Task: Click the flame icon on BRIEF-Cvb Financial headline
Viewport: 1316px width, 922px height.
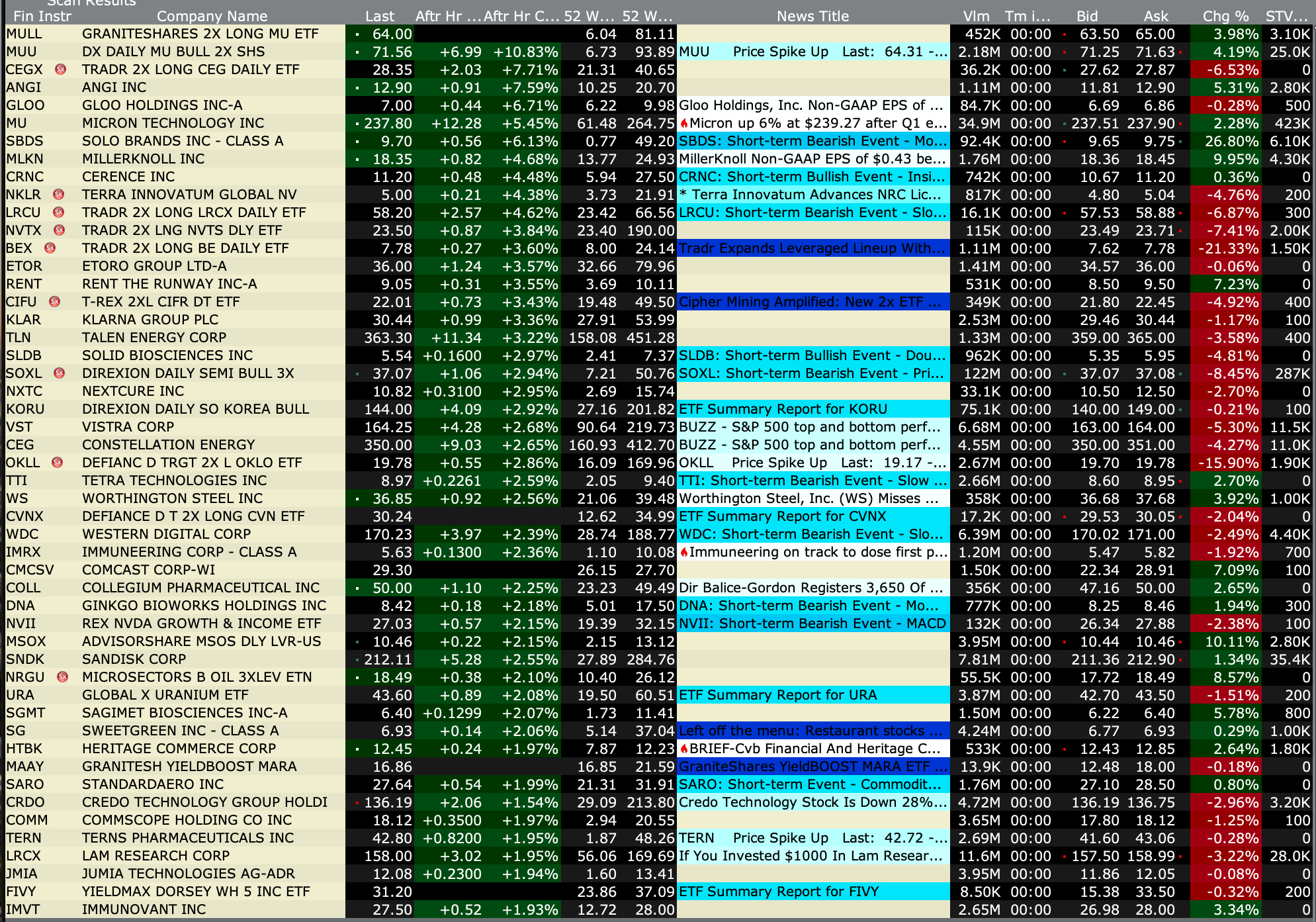Action: (x=684, y=749)
